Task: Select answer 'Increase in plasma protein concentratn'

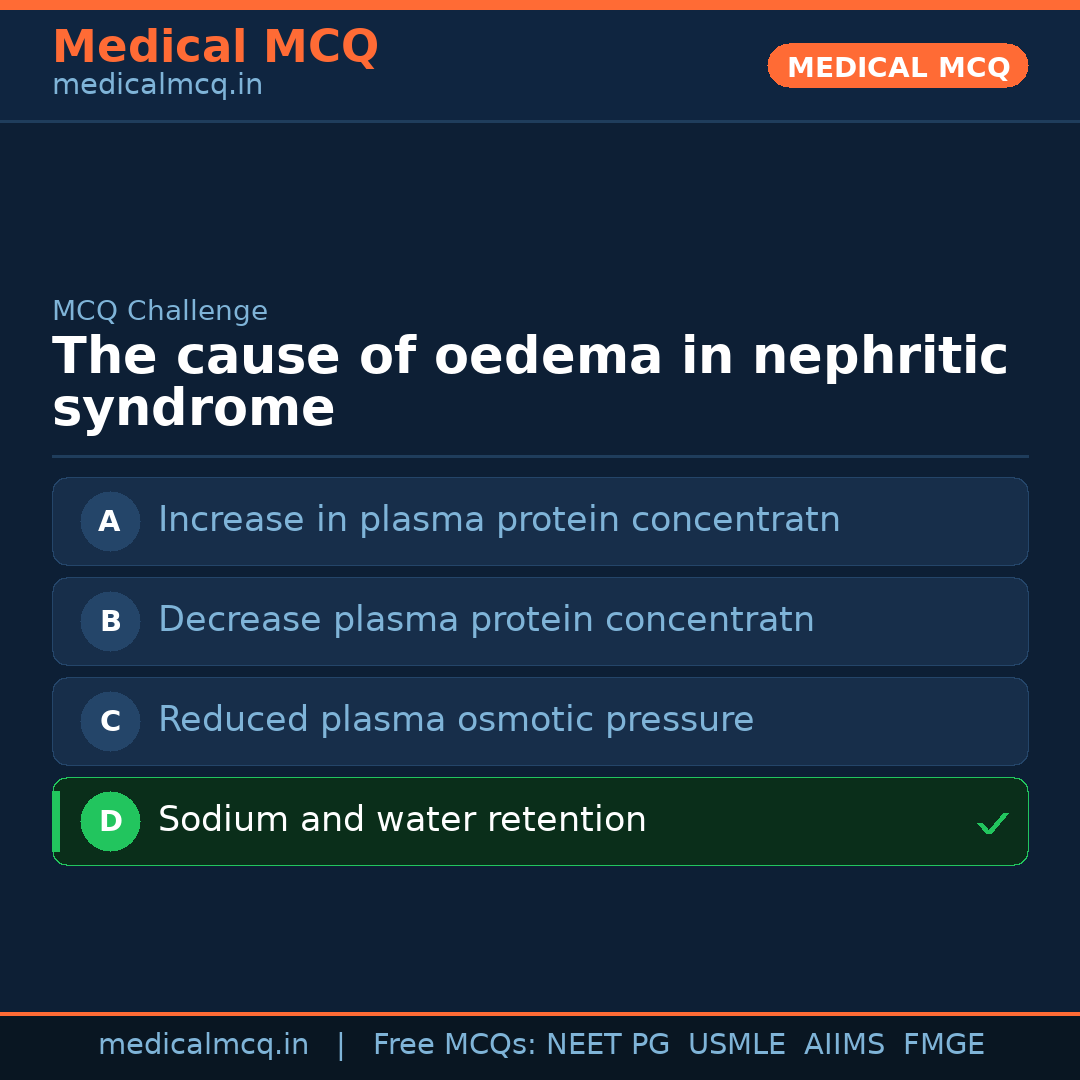Action: pyautogui.click(x=499, y=520)
